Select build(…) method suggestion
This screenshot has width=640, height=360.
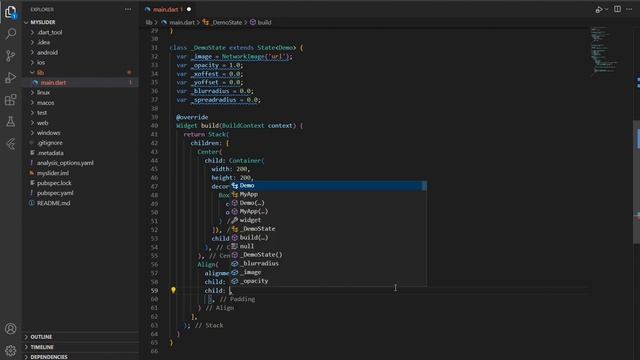click(327, 238)
